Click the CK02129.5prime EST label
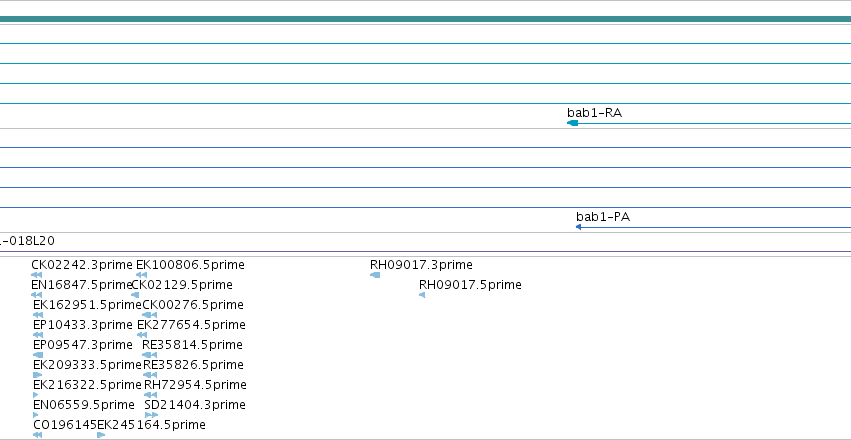This screenshot has width=851, height=440. coord(182,285)
